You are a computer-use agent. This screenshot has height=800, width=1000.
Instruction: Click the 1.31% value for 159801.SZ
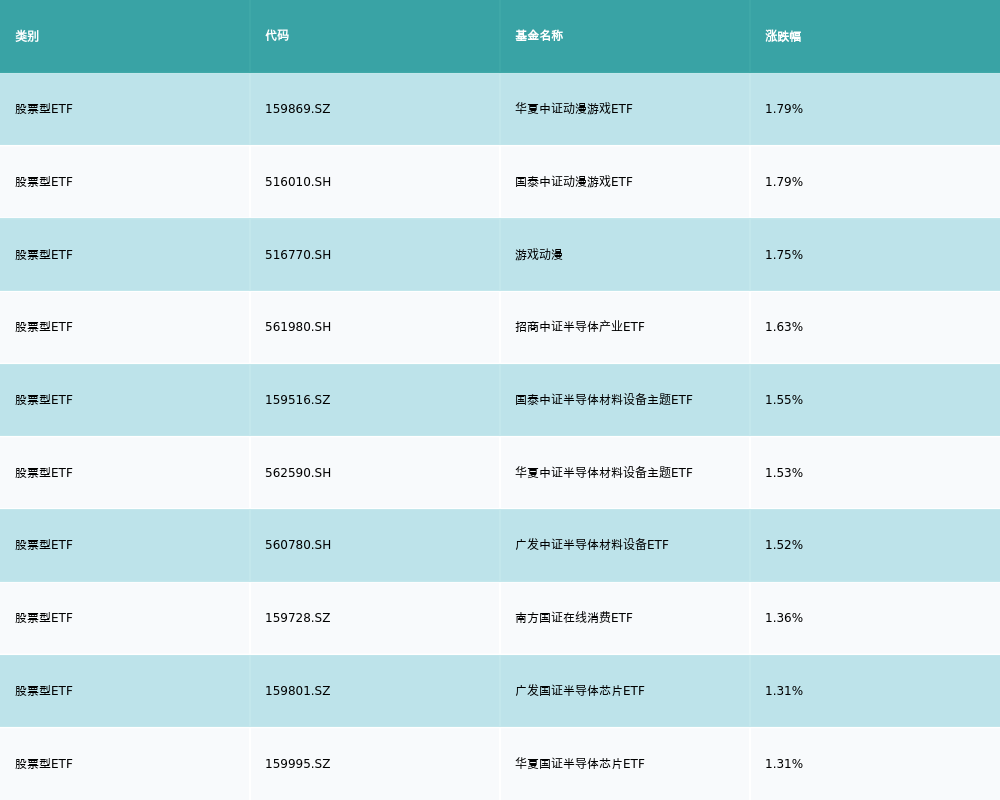pos(784,691)
